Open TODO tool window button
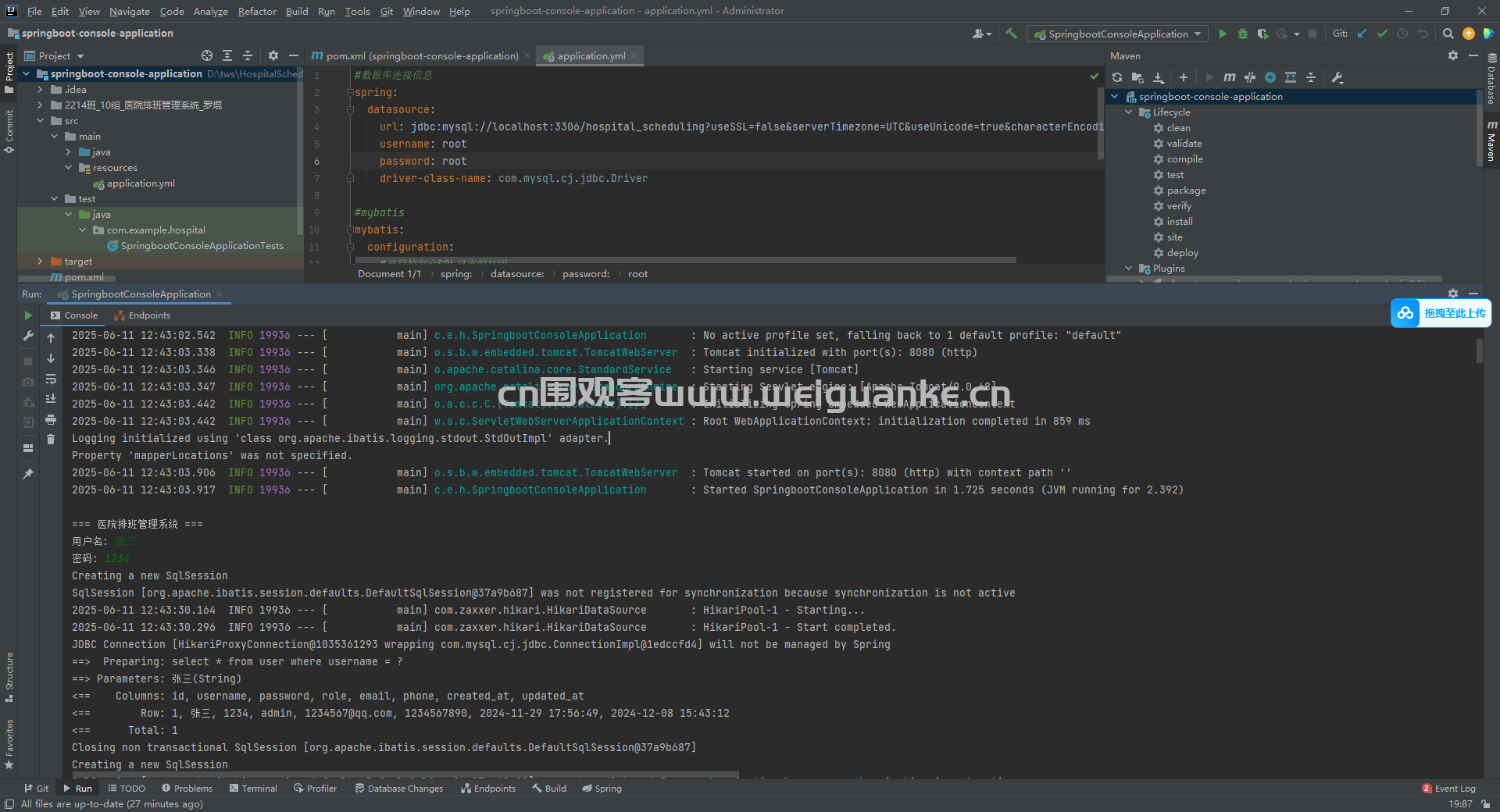 point(127,789)
